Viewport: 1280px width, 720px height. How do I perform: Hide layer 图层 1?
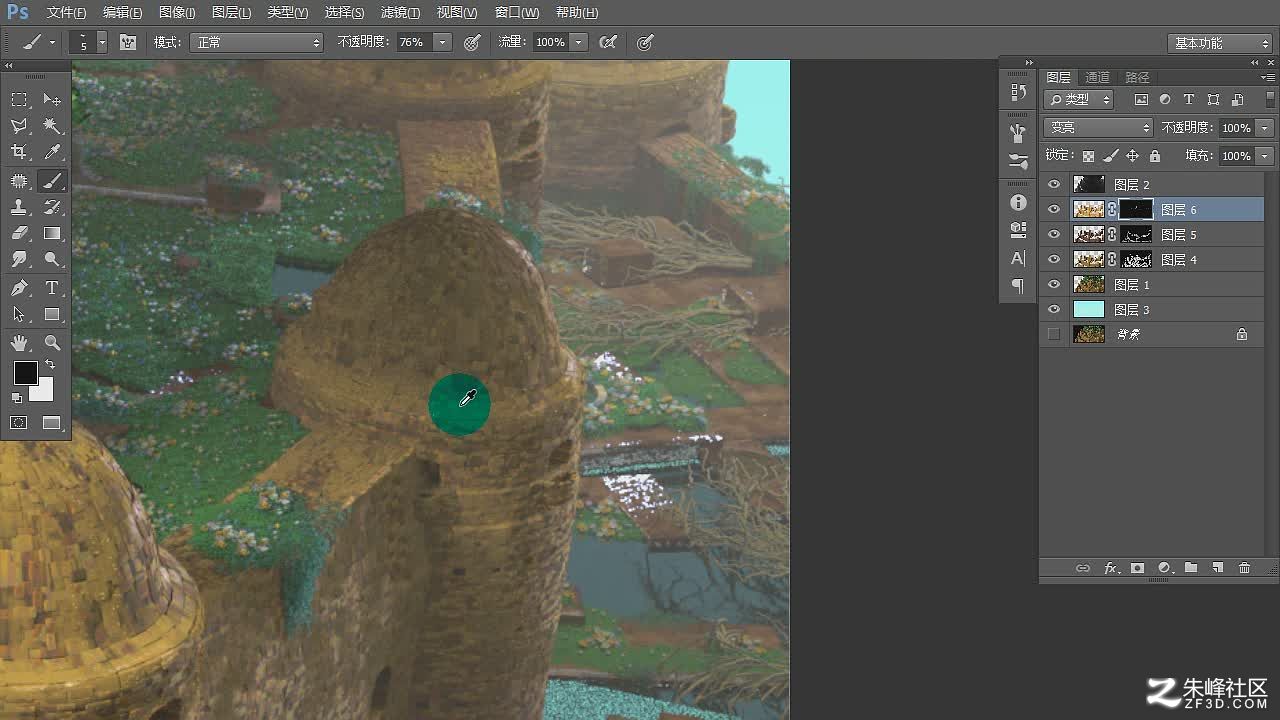pyautogui.click(x=1053, y=284)
